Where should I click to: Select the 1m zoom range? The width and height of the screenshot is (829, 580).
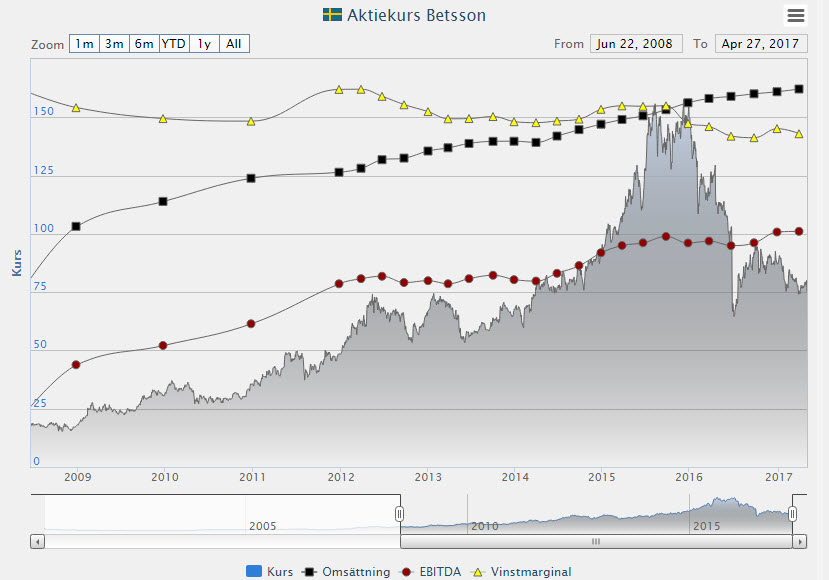point(84,44)
